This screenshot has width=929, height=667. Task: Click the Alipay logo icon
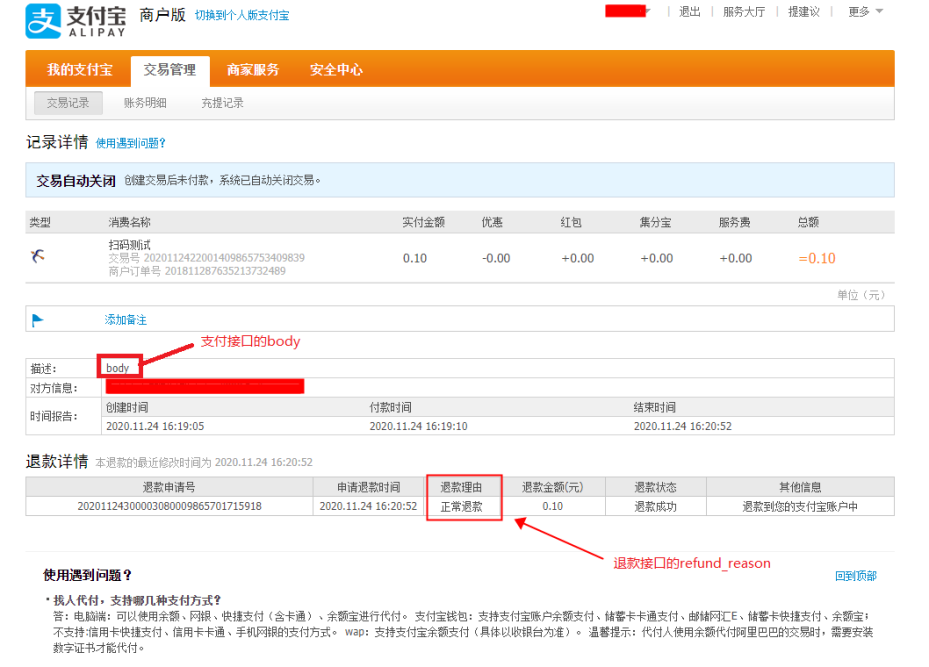point(42,19)
